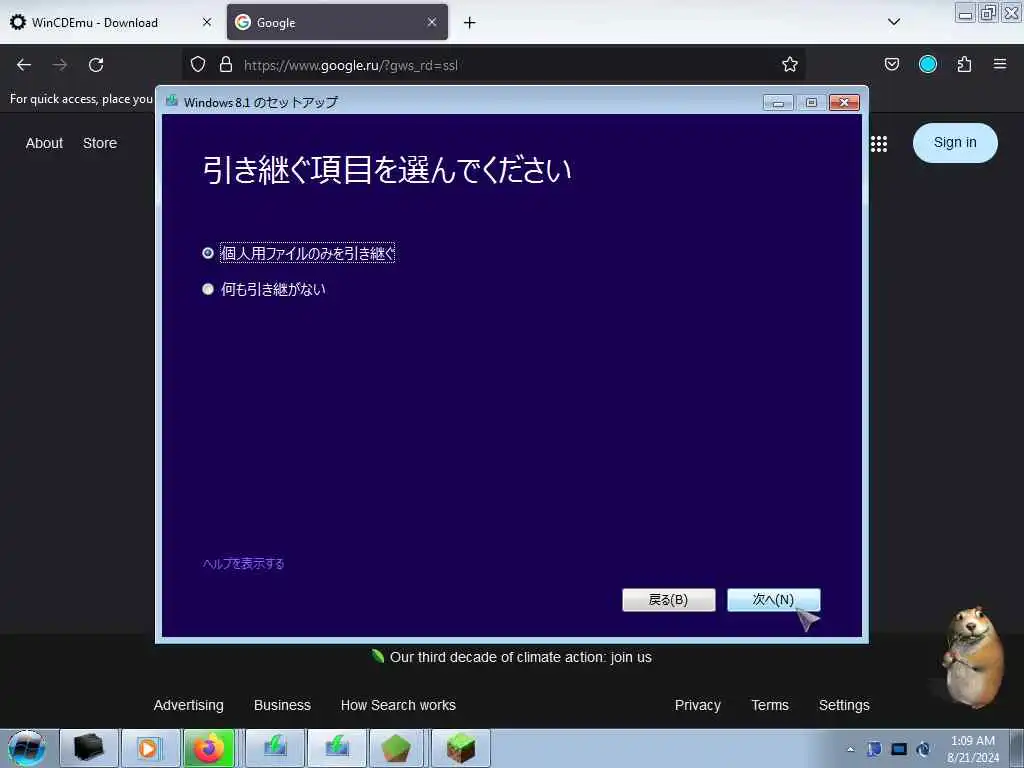Open the Advertising footer link

(188, 705)
